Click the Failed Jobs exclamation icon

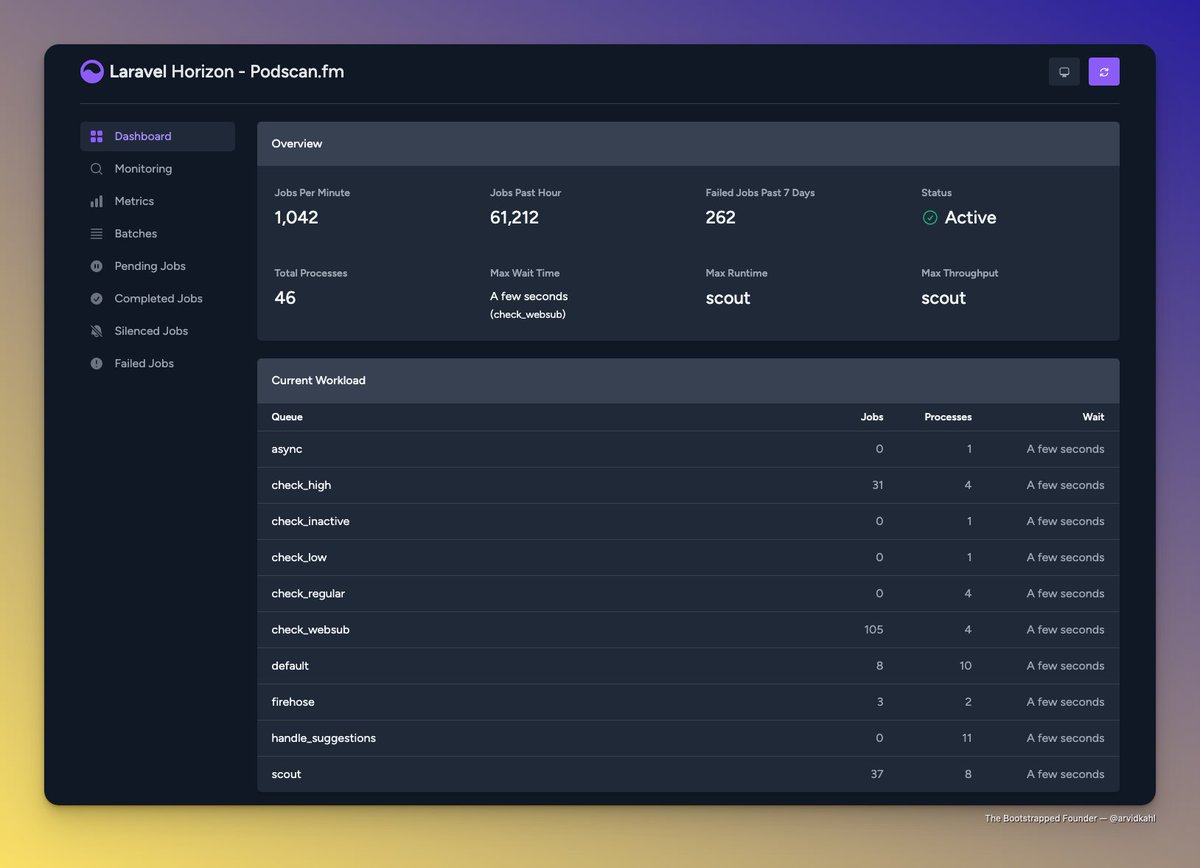(x=97, y=364)
